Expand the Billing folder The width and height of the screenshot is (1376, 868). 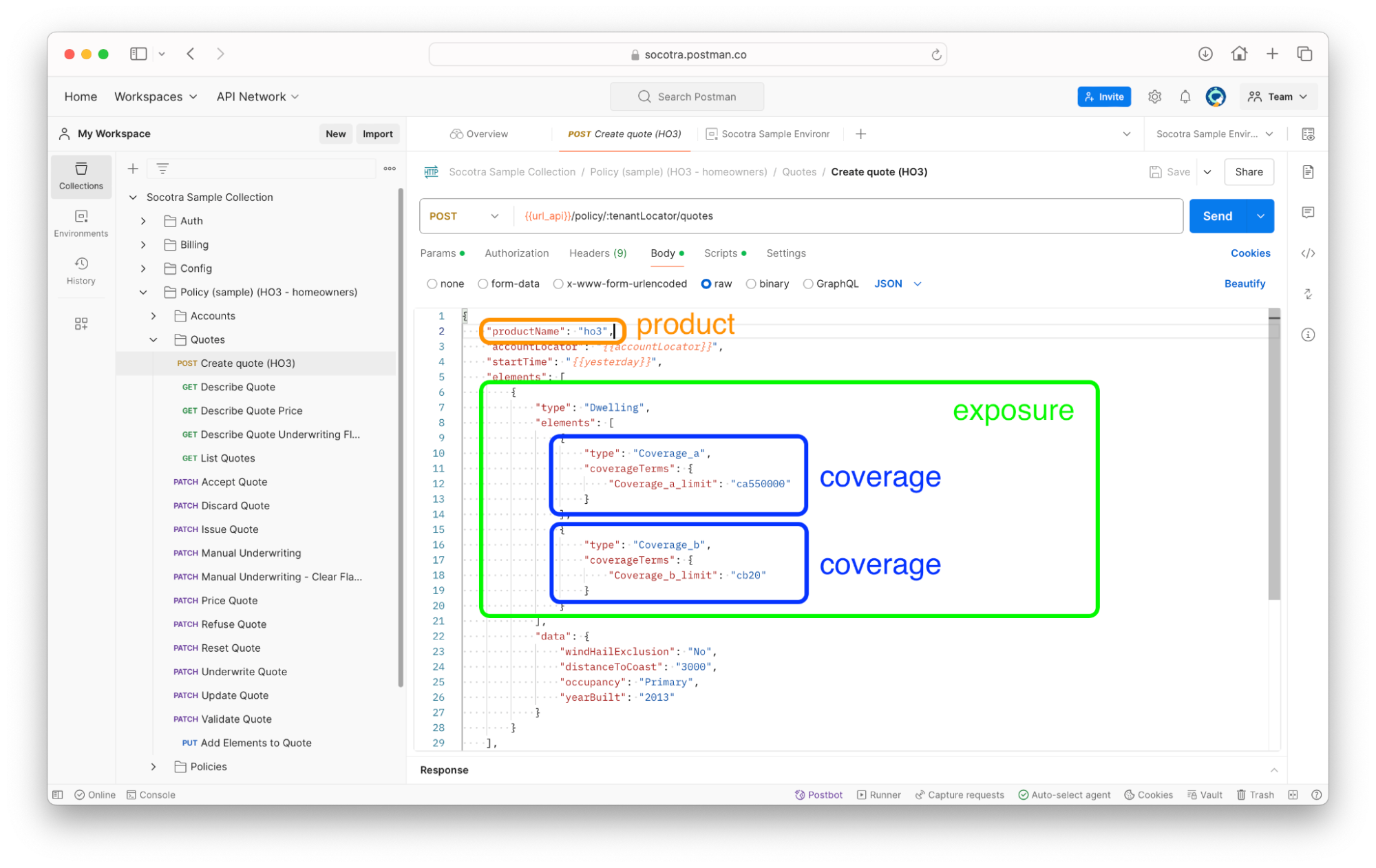[x=143, y=244]
